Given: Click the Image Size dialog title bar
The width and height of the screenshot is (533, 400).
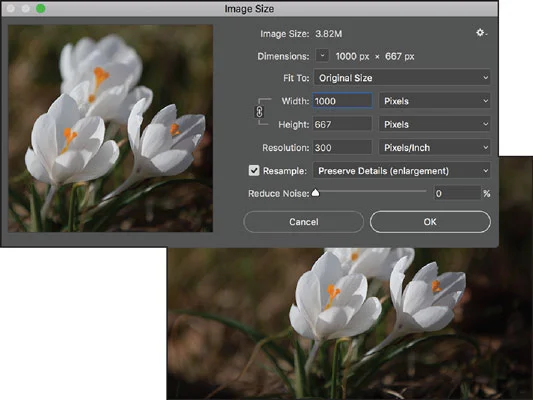Looking at the screenshot, I should click(x=249, y=8).
